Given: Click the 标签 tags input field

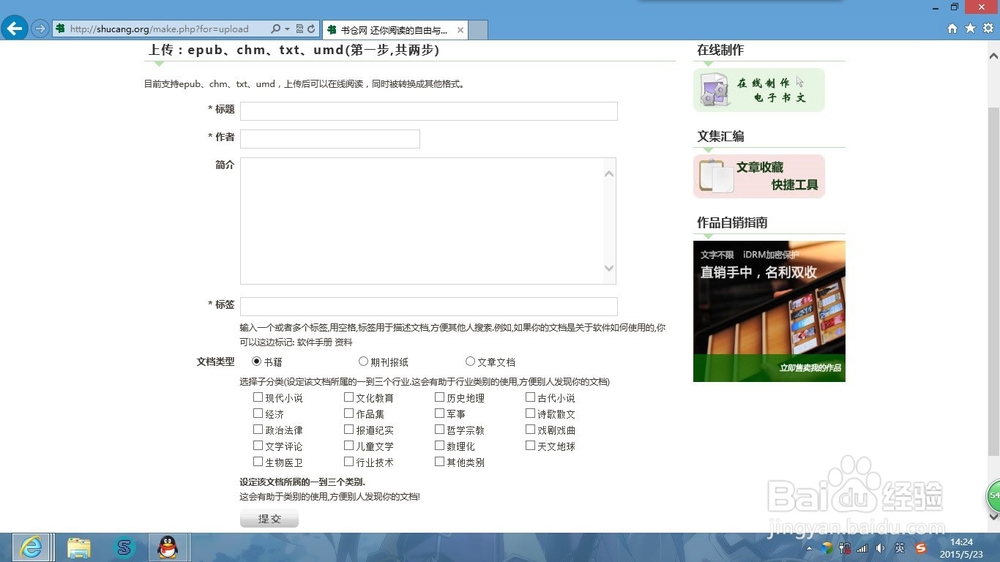Looking at the screenshot, I should click(x=429, y=306).
